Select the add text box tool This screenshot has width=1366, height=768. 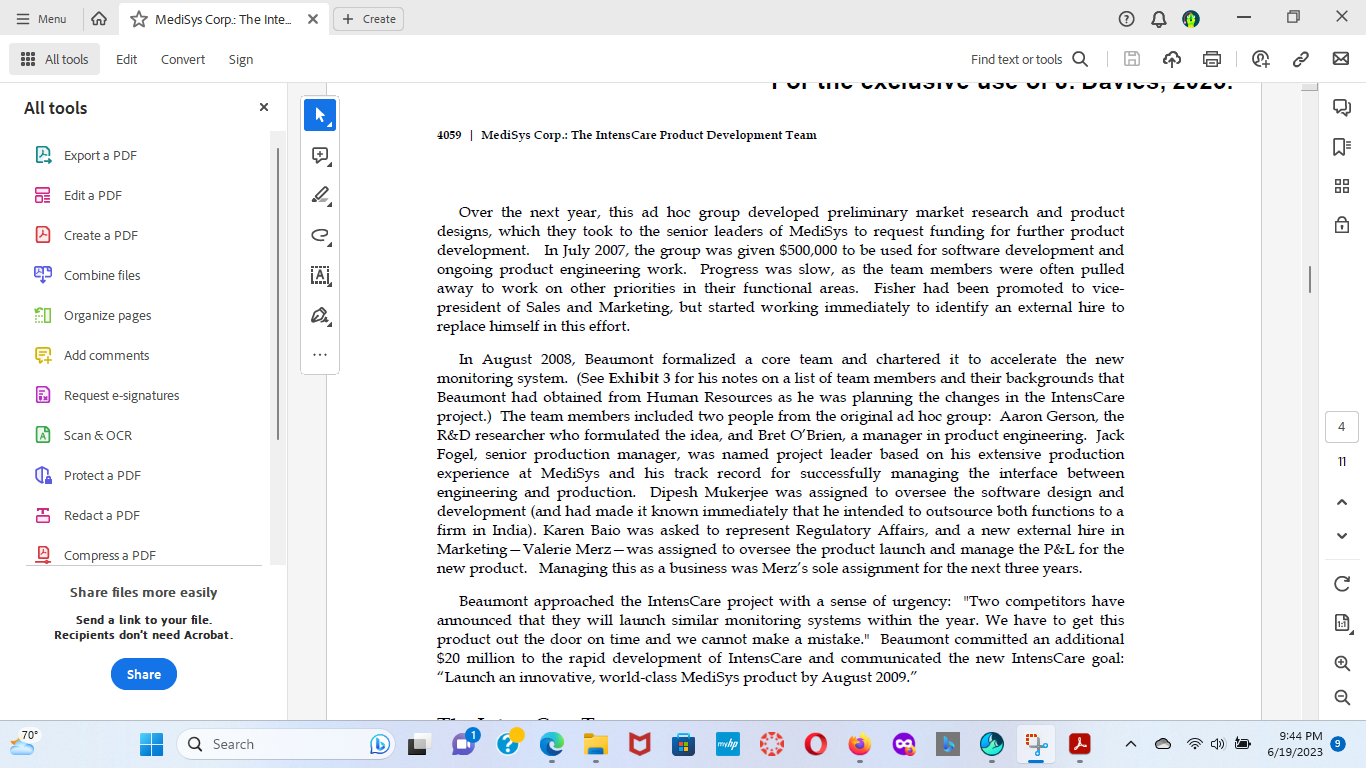320,275
